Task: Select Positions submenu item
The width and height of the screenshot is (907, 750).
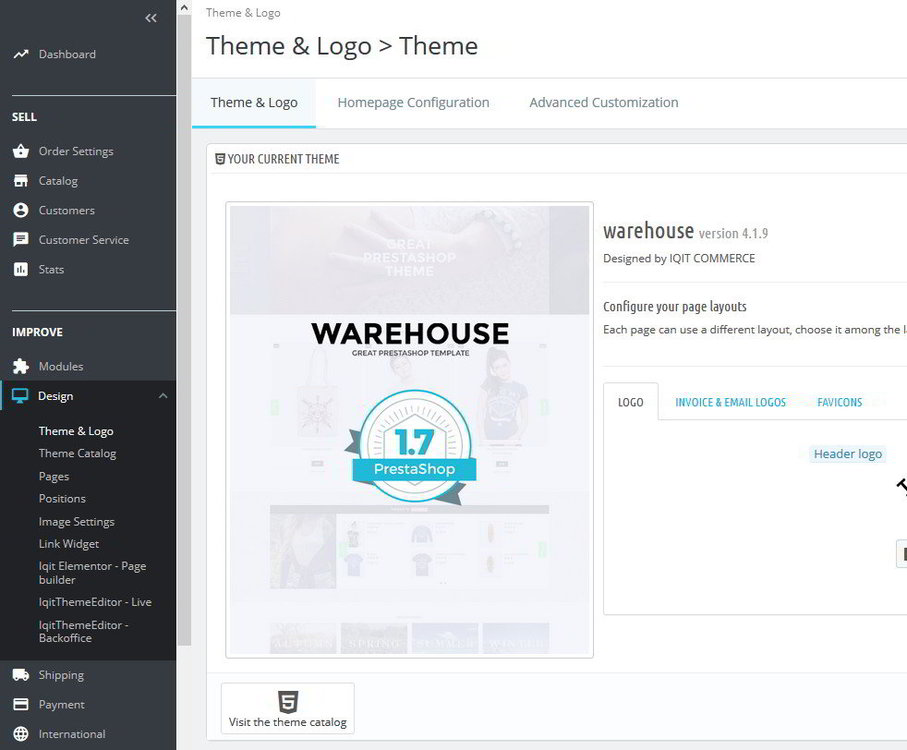Action: pos(62,499)
